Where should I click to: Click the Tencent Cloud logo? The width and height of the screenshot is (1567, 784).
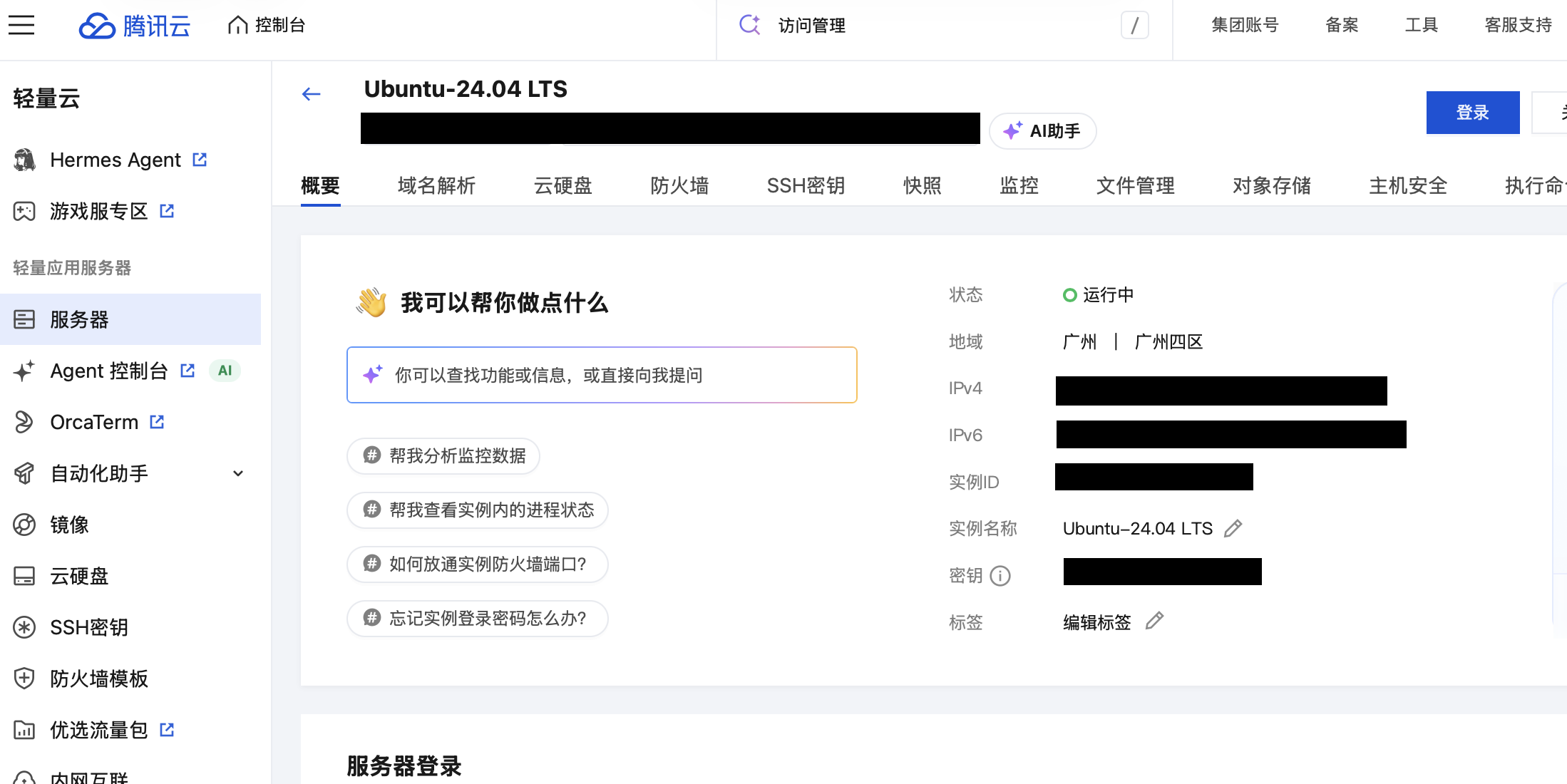tap(135, 26)
